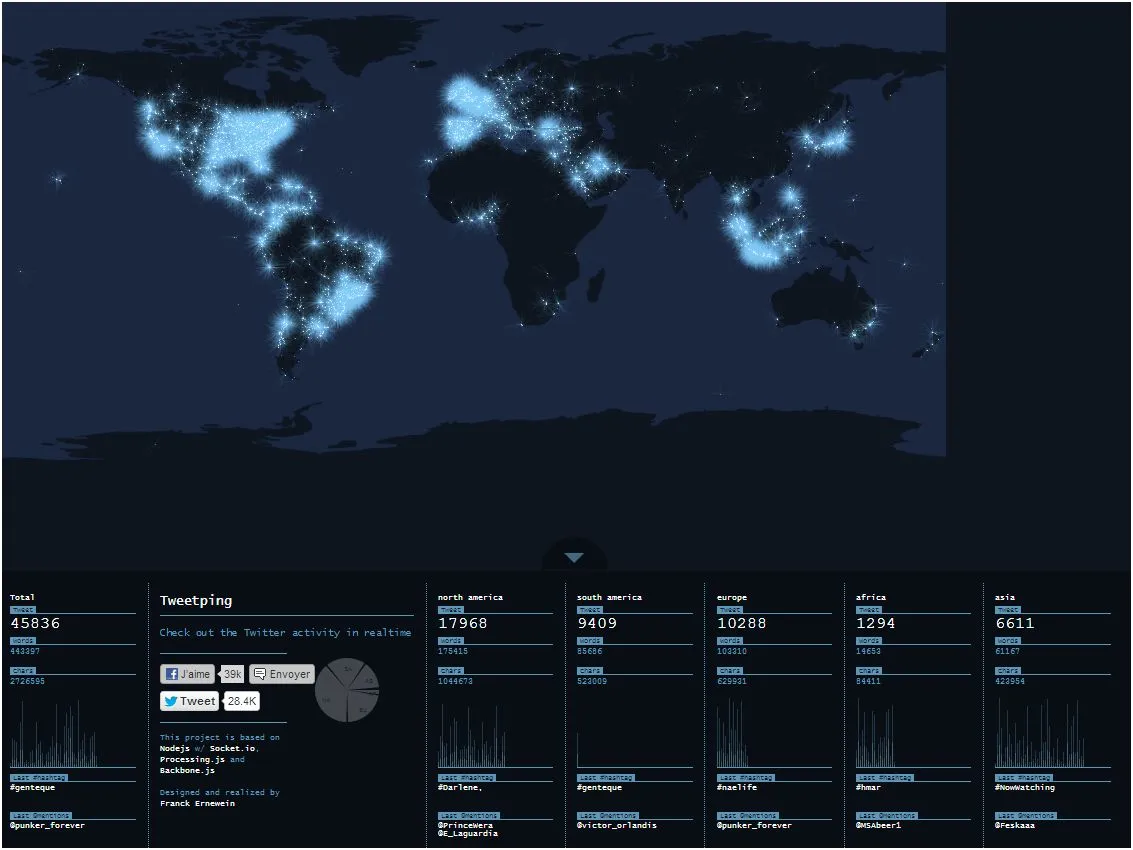Viewport: 1133px width, 850px height.
Task: Click the @E_Laguardia mention
Action: (468, 834)
